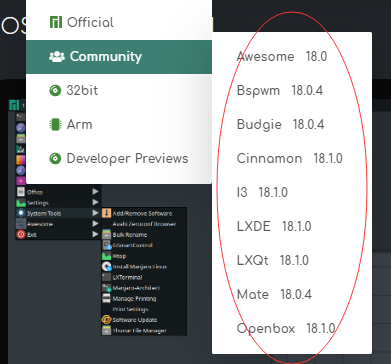This screenshot has height=364, width=391.
Task: Click the Manage Printing printer icon
Action: click(x=106, y=299)
